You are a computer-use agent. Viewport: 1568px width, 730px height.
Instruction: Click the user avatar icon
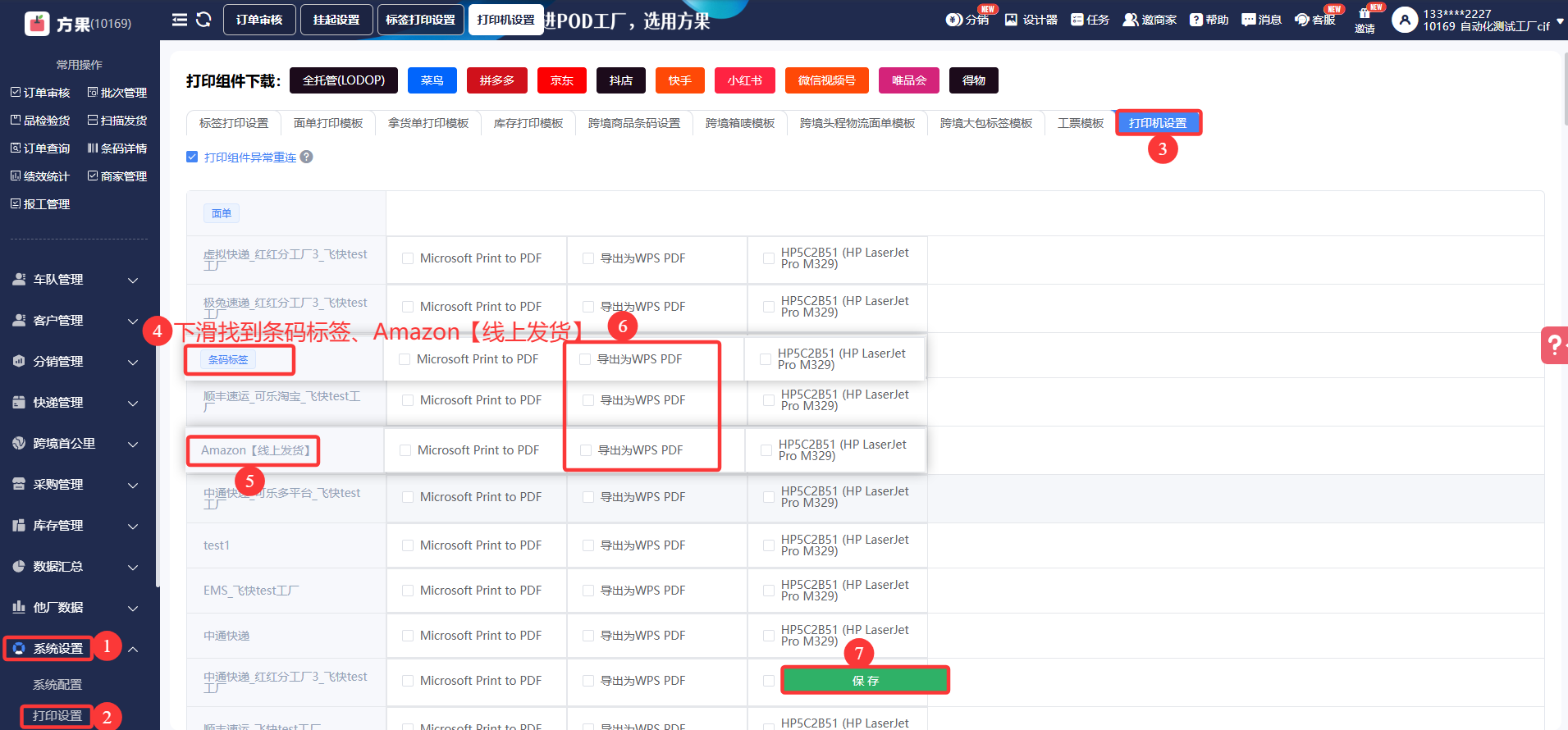[x=1405, y=20]
